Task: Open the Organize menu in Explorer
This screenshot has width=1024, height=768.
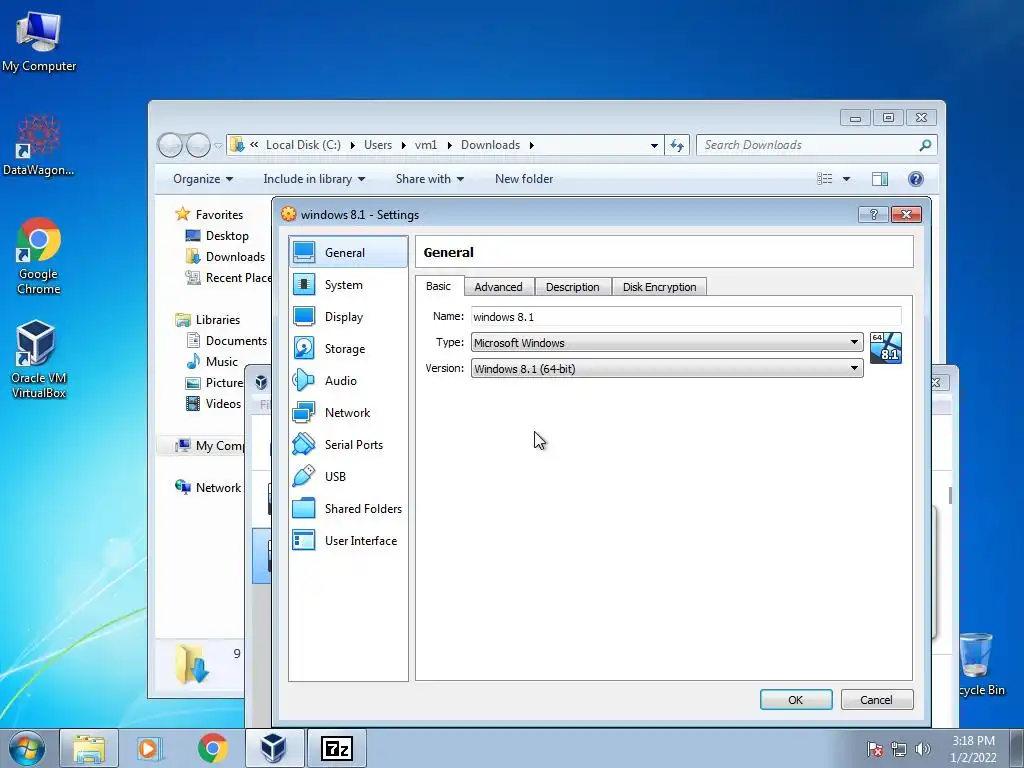Action: pos(202,179)
